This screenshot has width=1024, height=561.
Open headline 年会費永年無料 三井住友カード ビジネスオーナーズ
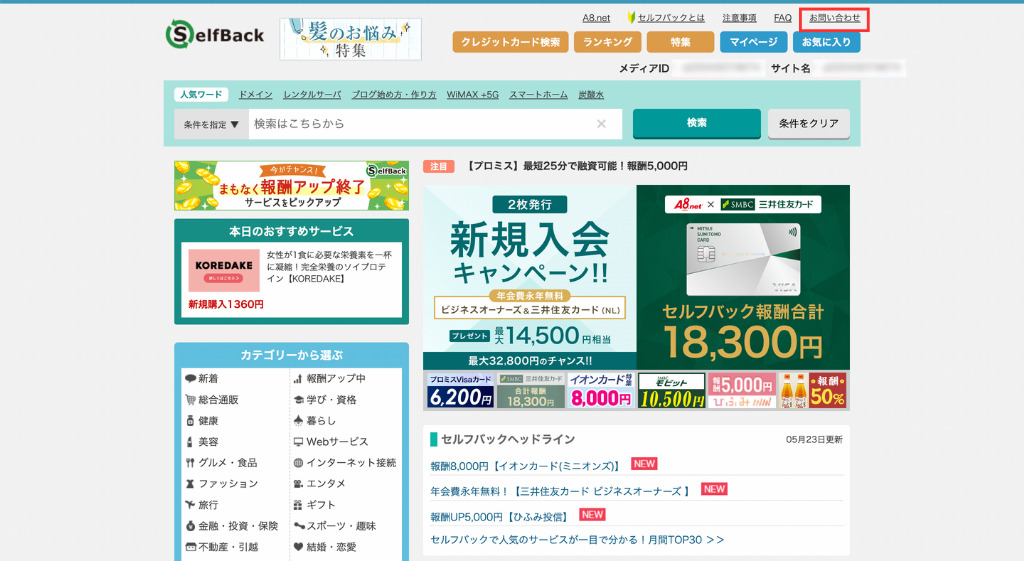click(560, 491)
